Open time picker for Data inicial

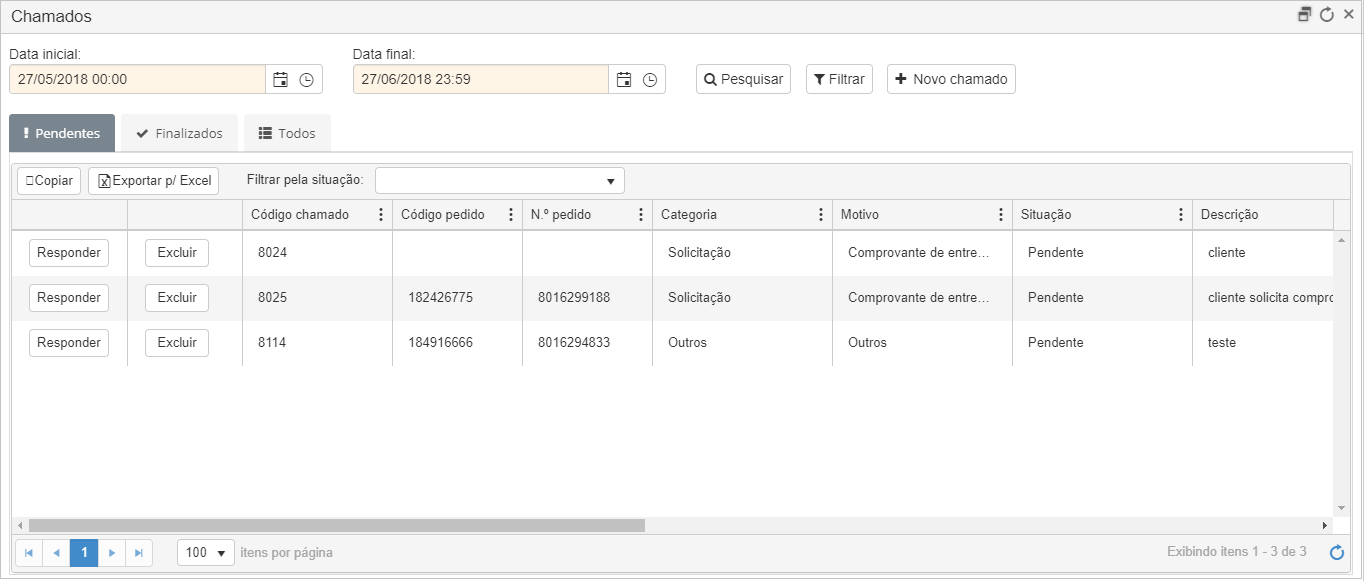tap(307, 80)
